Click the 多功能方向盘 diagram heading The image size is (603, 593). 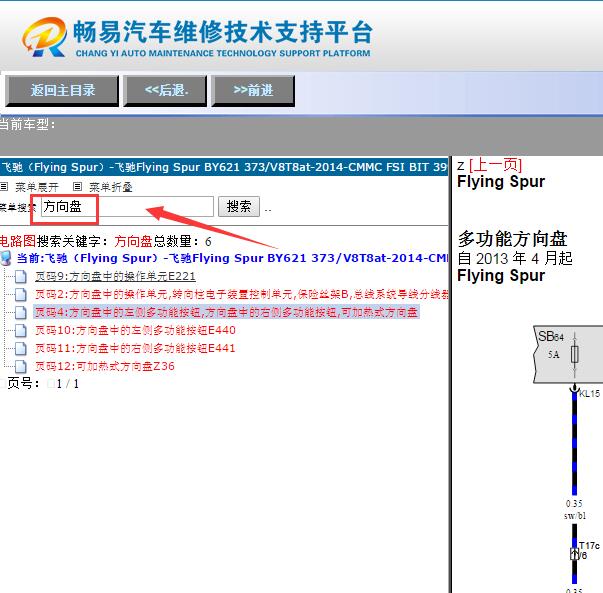click(x=512, y=239)
